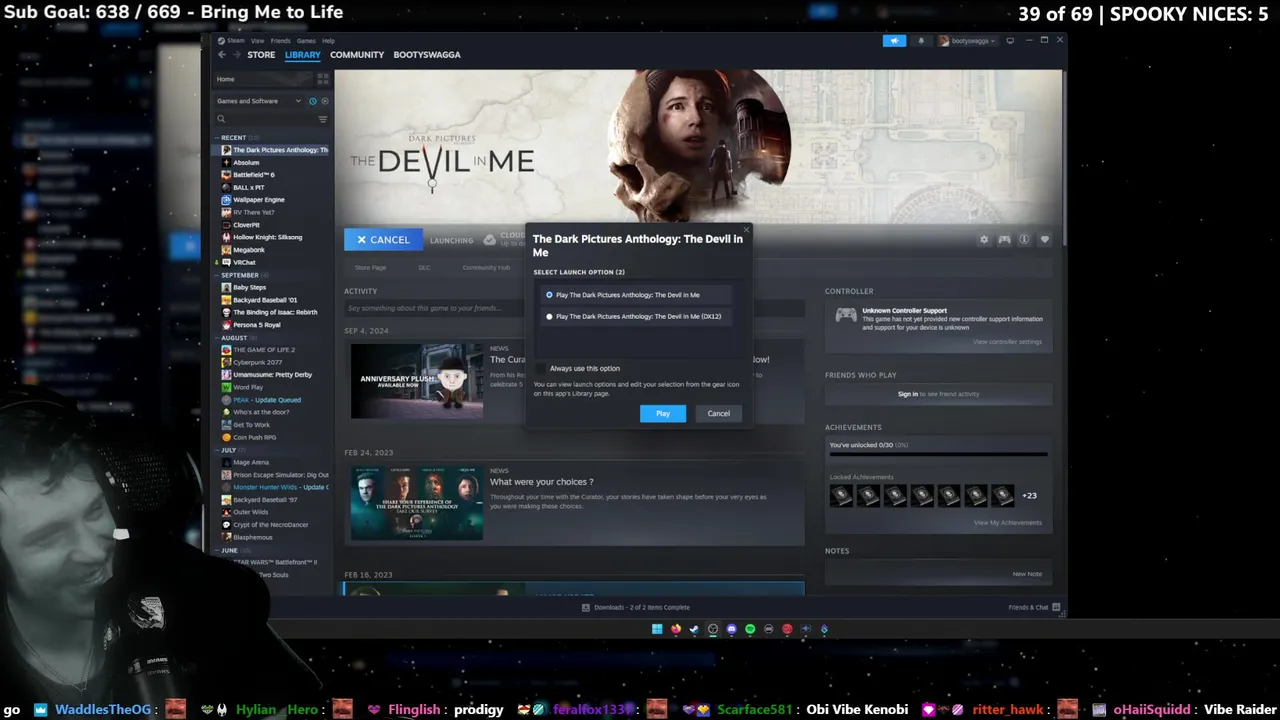Close the launch option dialog X
The image size is (1280, 720).
(x=745, y=229)
